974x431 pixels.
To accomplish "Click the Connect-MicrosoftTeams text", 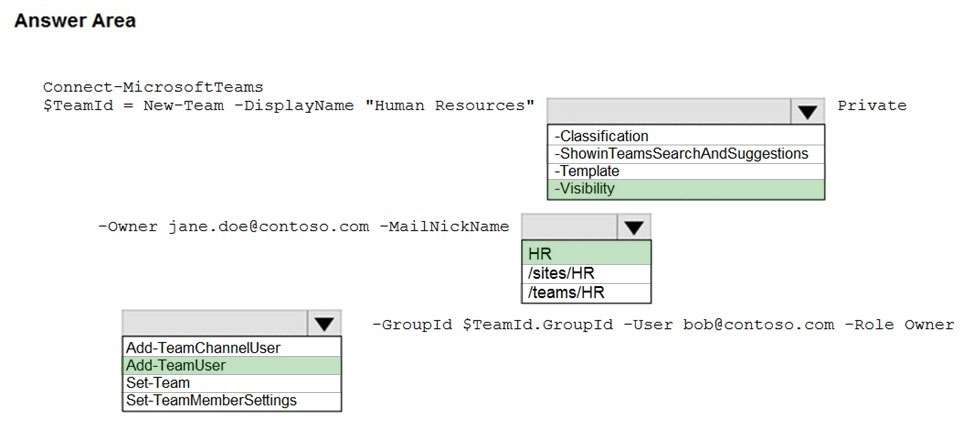I will coord(153,87).
